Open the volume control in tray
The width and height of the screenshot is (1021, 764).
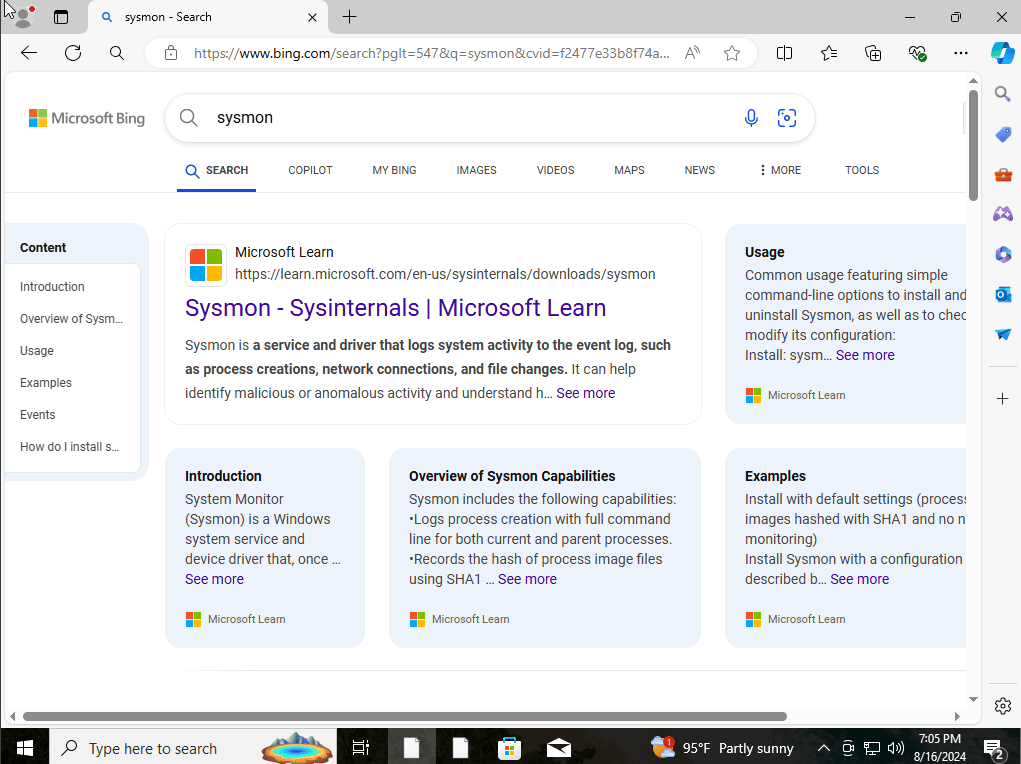point(896,748)
